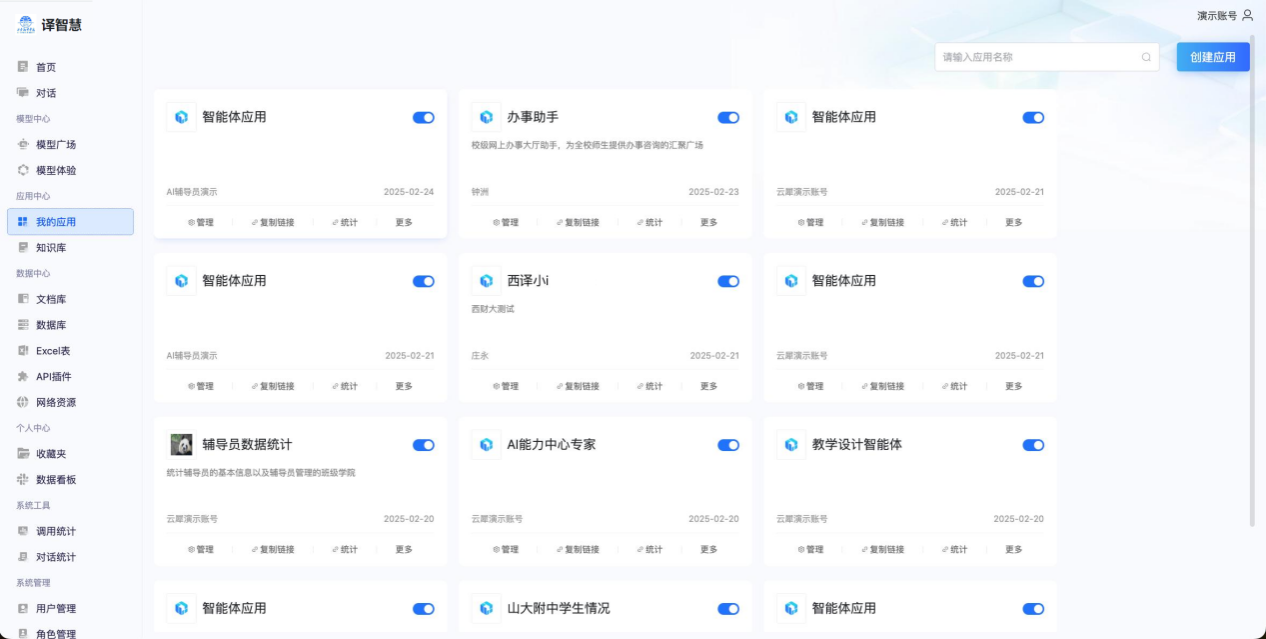
Task: Disable the 西译小i app switch
Action: [x=728, y=282]
